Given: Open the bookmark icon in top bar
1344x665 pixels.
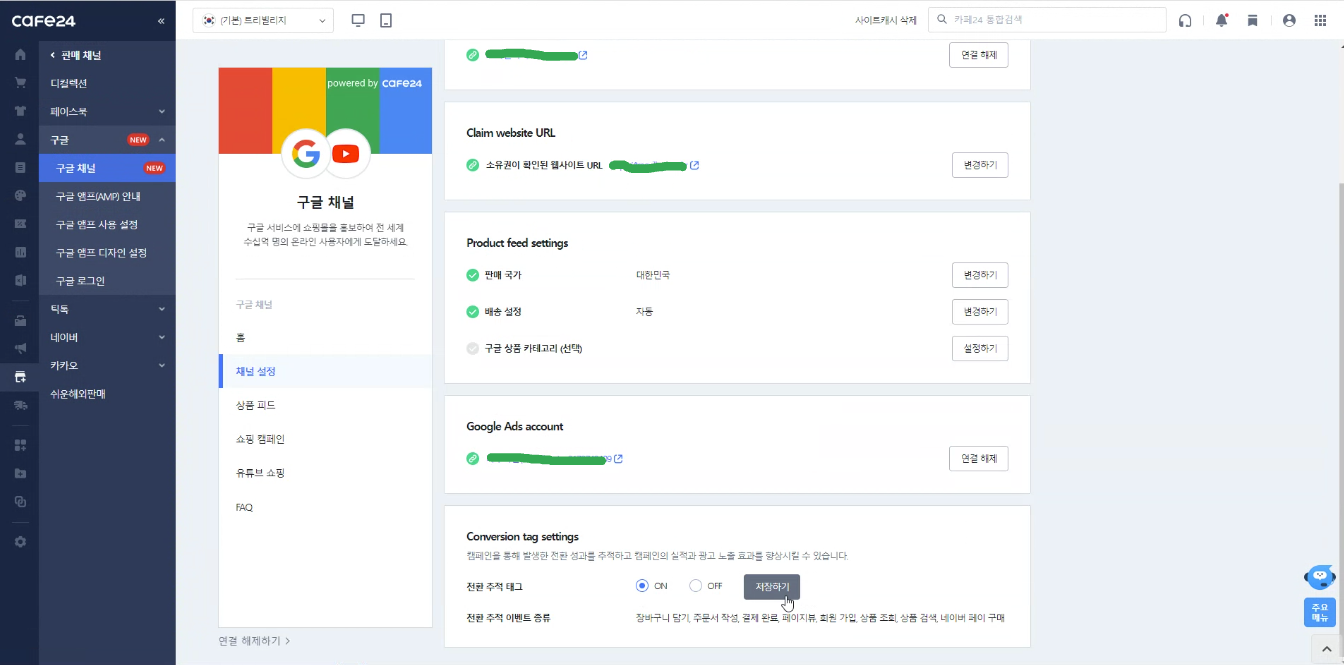Looking at the screenshot, I should 1252,20.
